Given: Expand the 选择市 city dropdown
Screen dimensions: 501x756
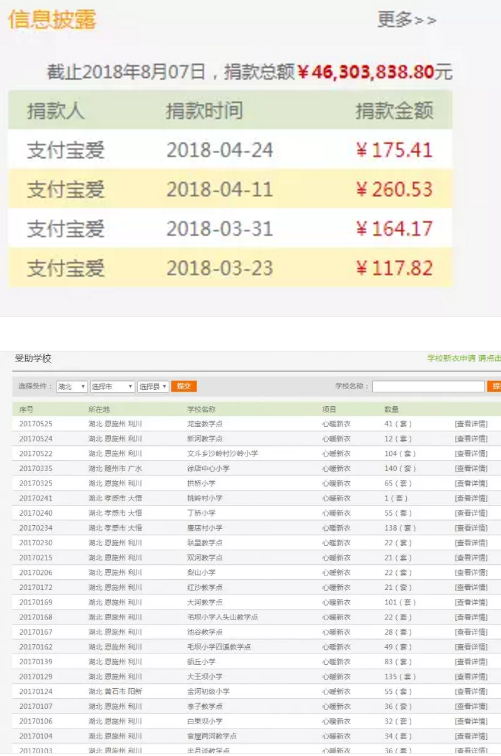Looking at the screenshot, I should tap(112, 386).
